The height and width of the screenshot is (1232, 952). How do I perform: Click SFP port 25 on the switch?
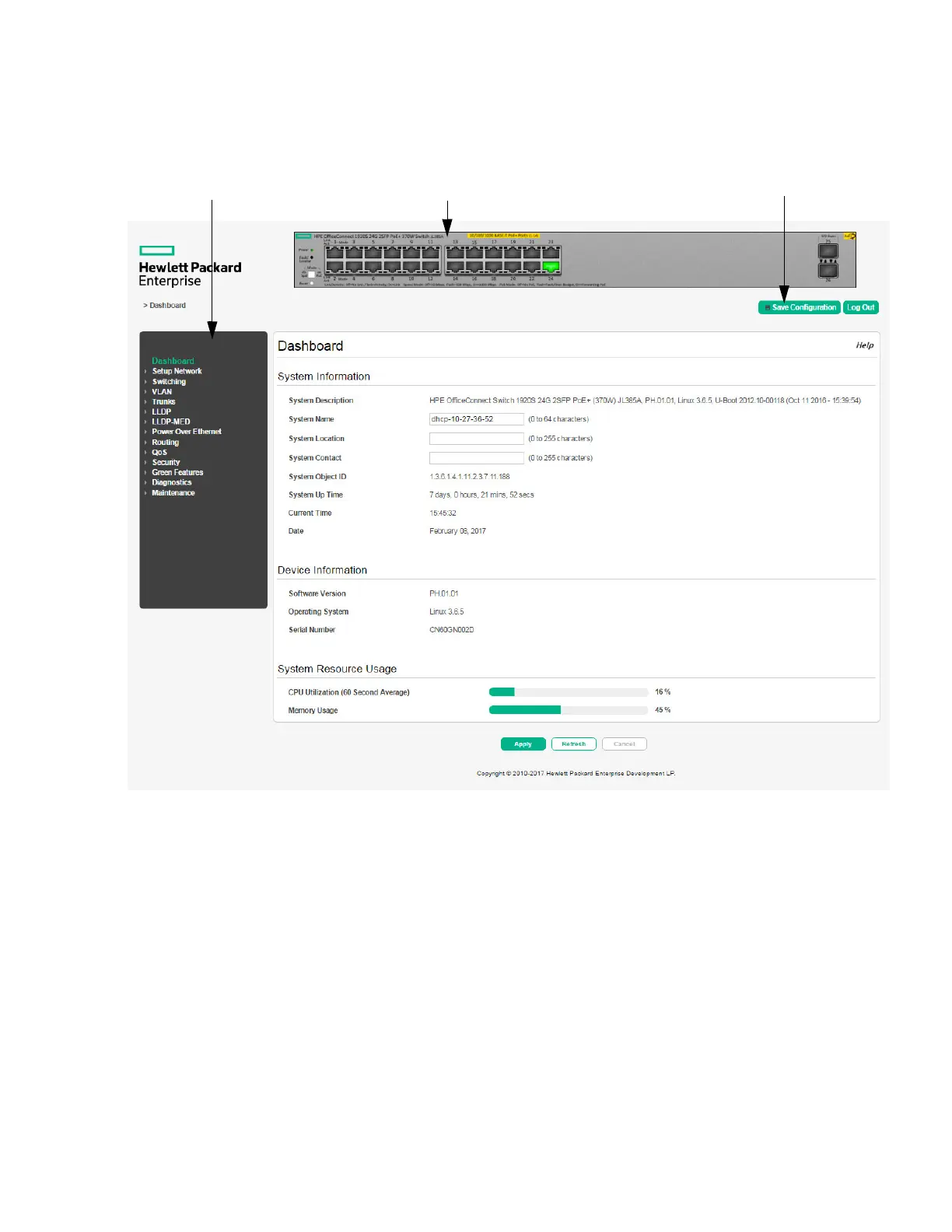point(828,251)
